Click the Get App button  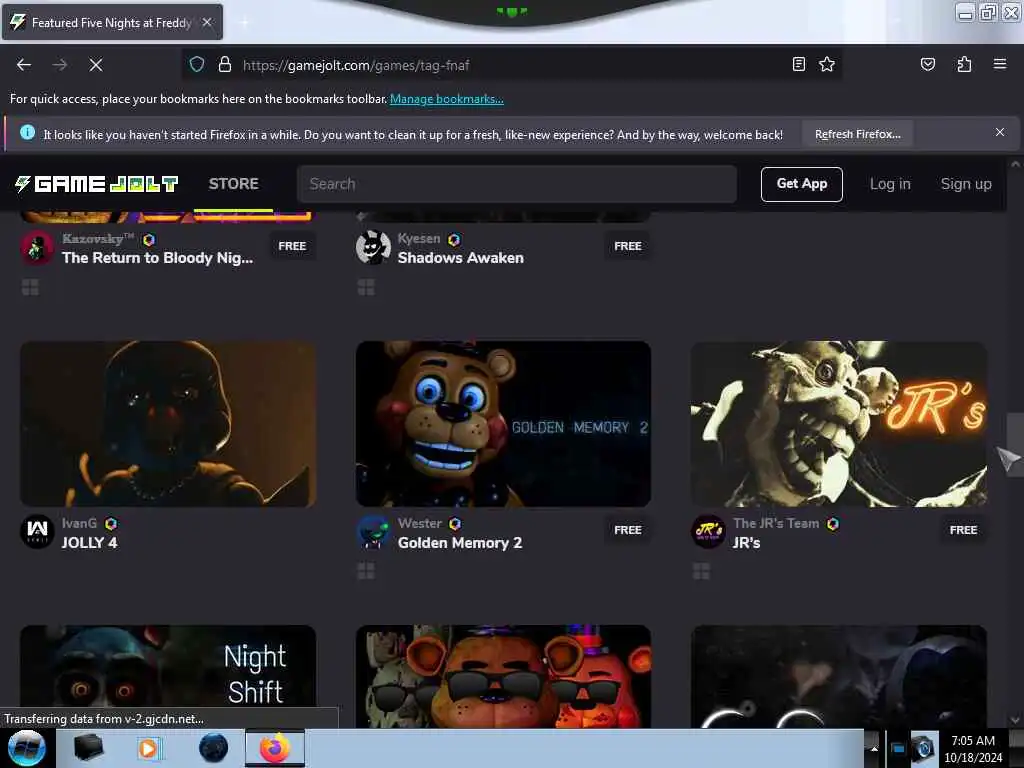[801, 184]
